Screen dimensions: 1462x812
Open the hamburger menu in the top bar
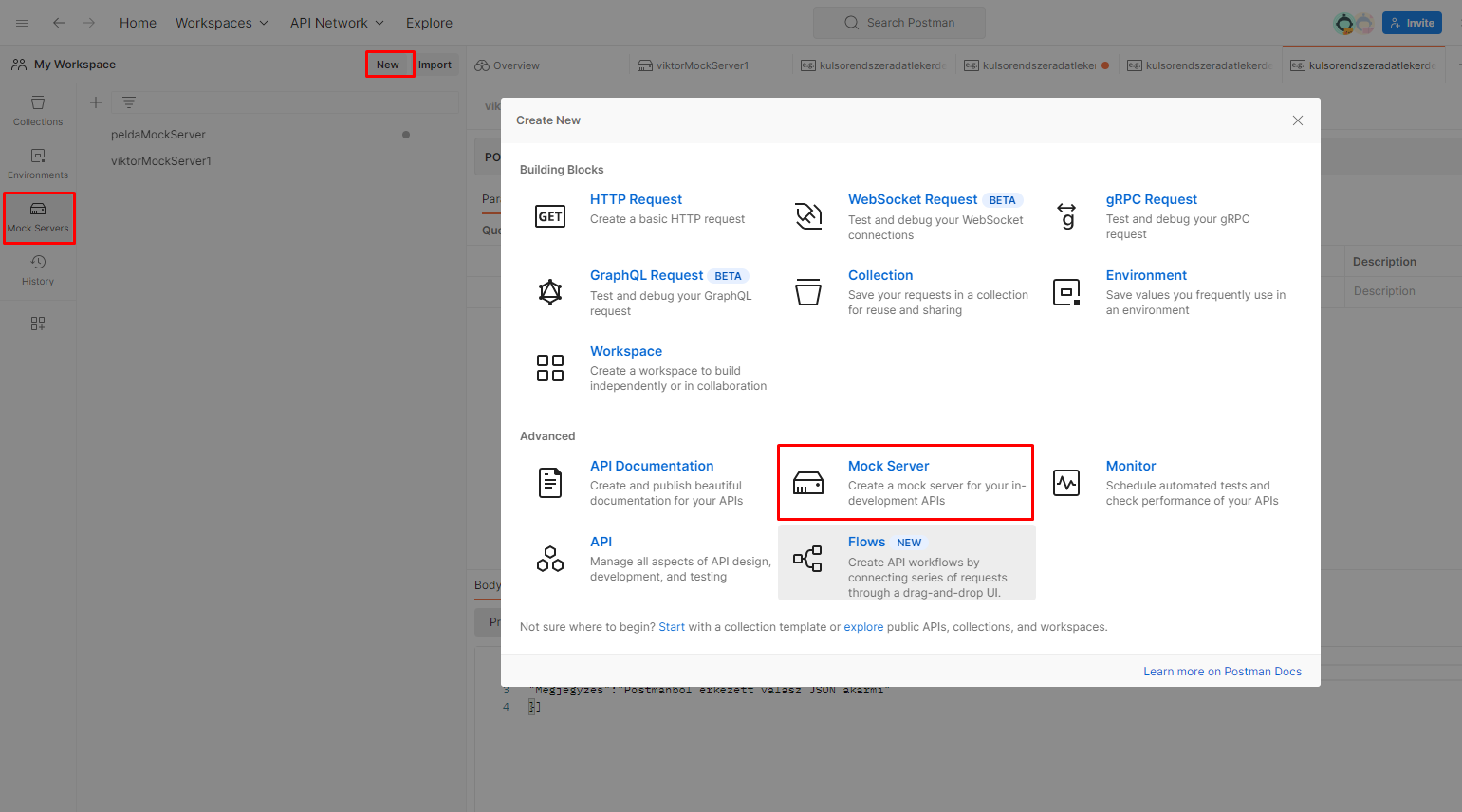(x=22, y=23)
